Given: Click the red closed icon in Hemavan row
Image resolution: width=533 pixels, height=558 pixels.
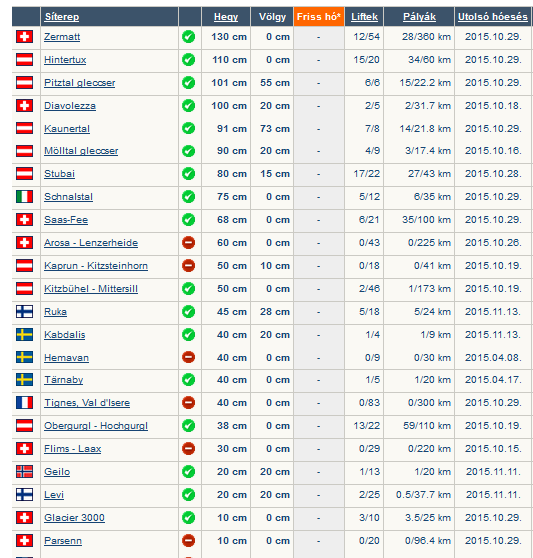Looking at the screenshot, I should (x=189, y=357).
